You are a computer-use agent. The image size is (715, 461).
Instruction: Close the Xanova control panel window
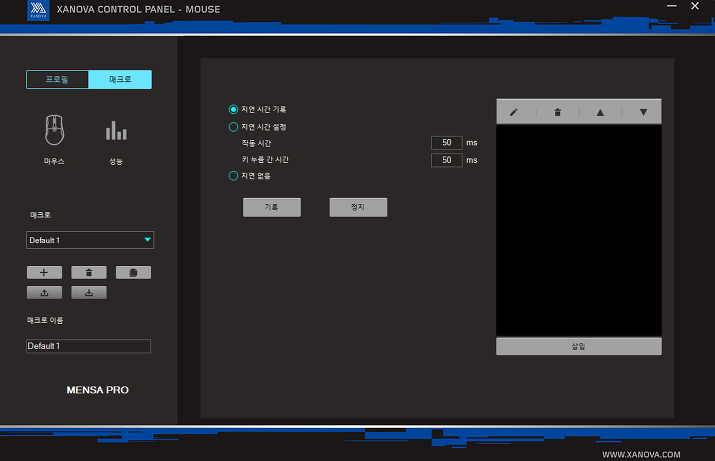[695, 6]
